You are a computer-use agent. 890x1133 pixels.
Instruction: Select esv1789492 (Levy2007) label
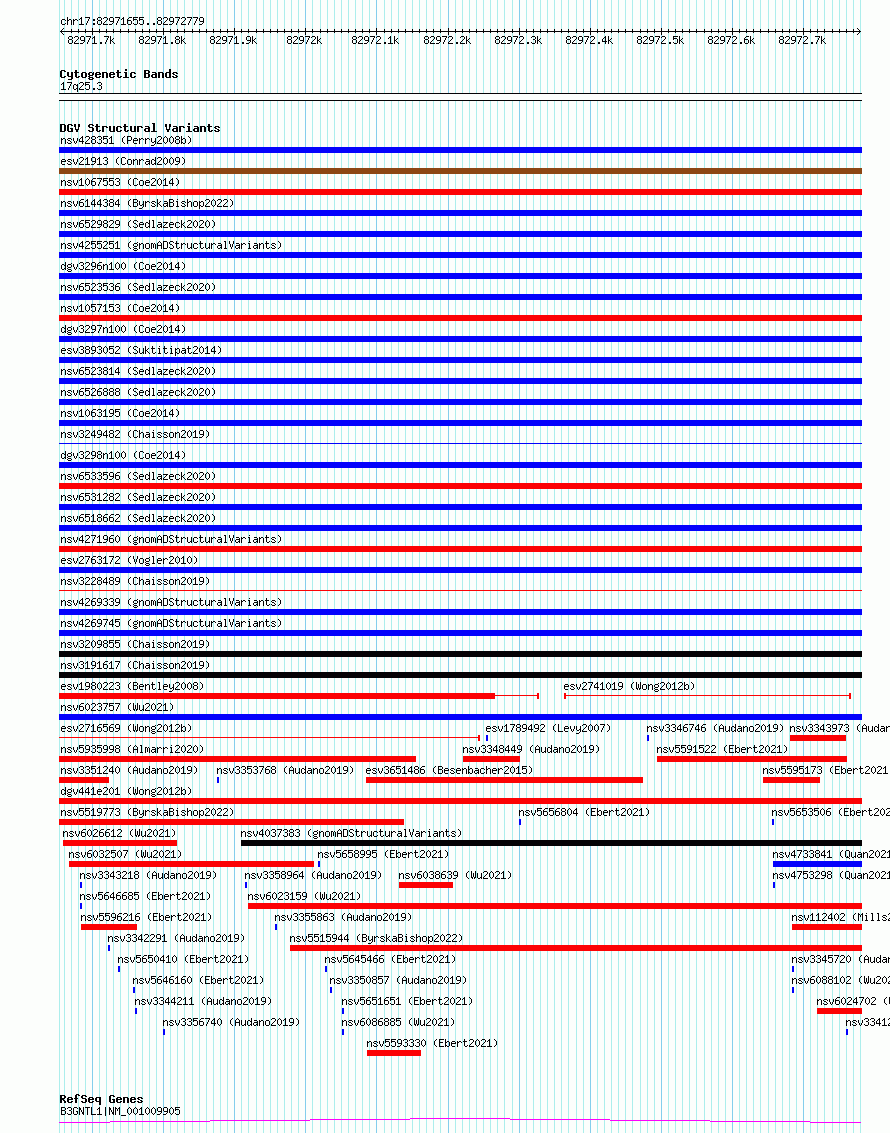coord(548,727)
